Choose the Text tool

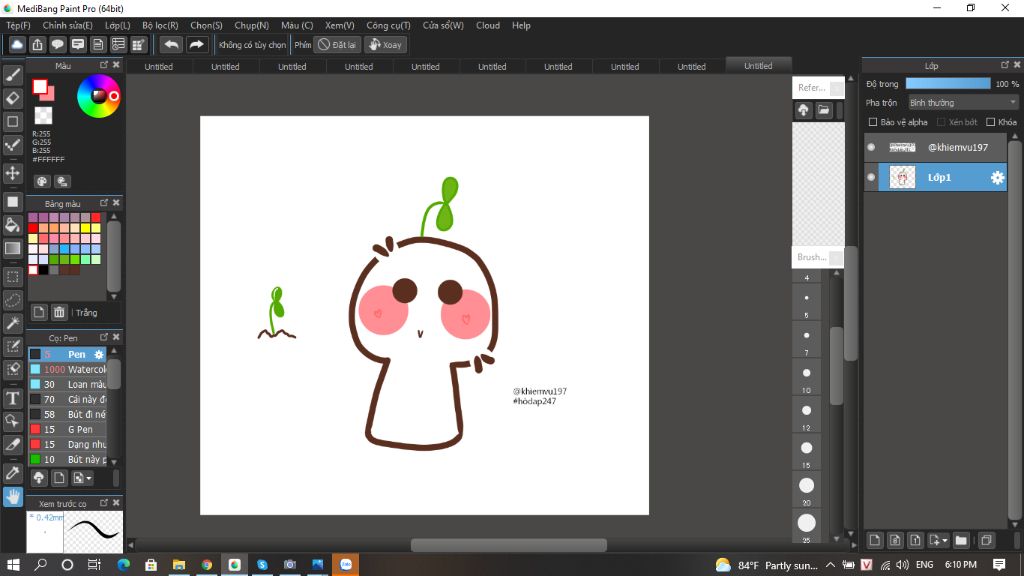point(12,398)
